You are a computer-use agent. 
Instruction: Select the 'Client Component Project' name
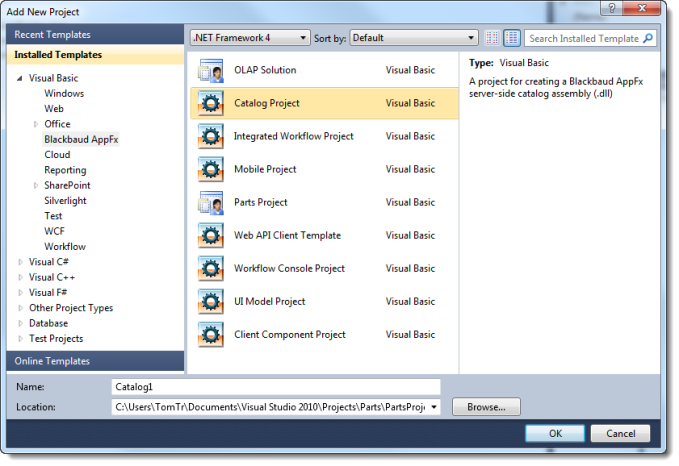290,334
